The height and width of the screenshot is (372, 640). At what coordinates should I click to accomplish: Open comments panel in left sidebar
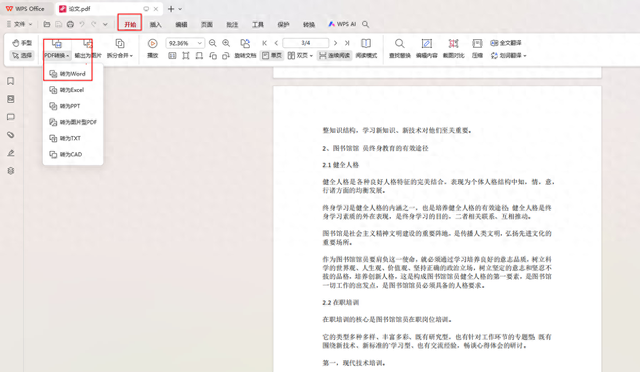pyautogui.click(x=11, y=117)
